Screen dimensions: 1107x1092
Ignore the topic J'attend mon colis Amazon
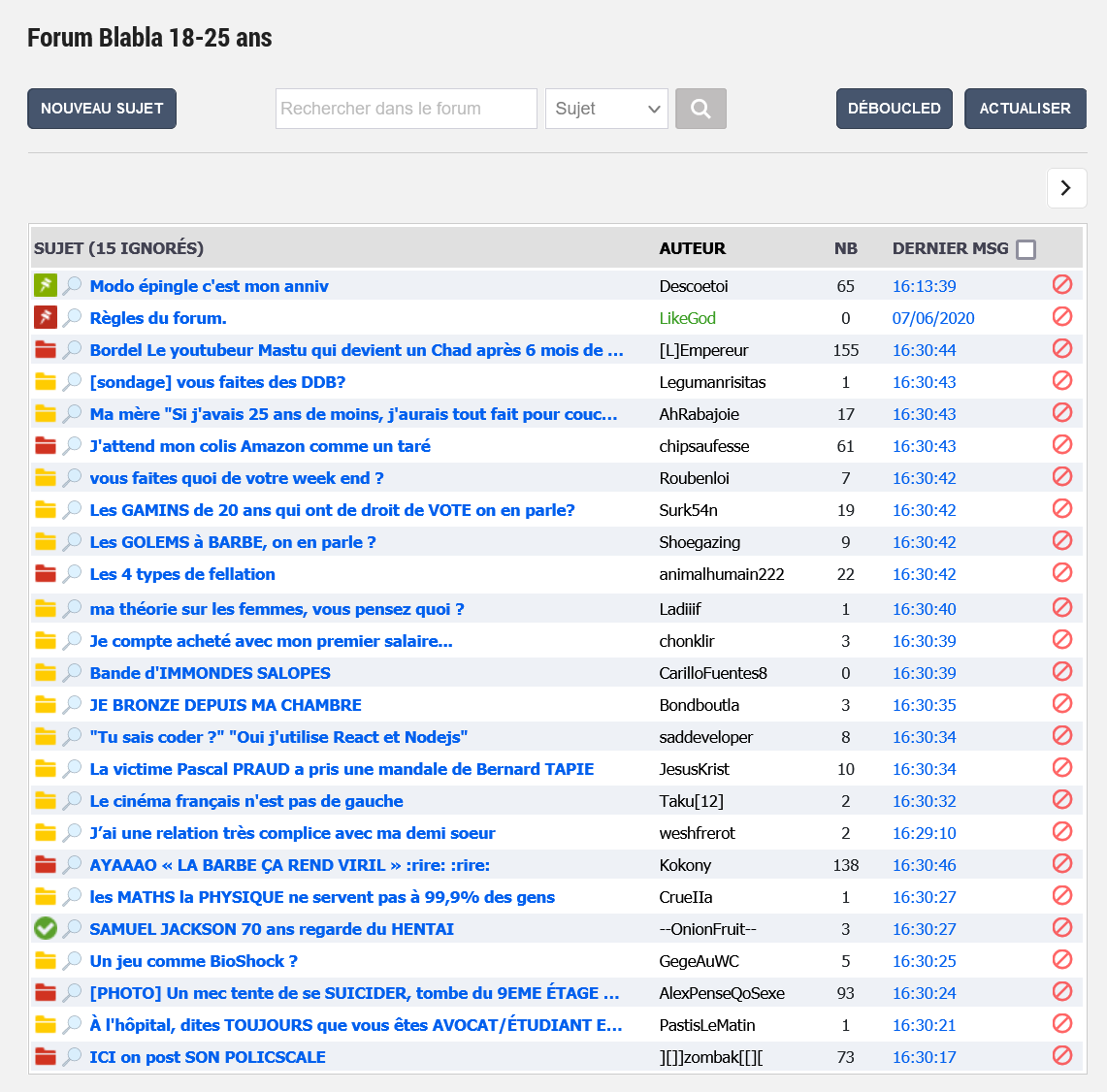(1061, 445)
